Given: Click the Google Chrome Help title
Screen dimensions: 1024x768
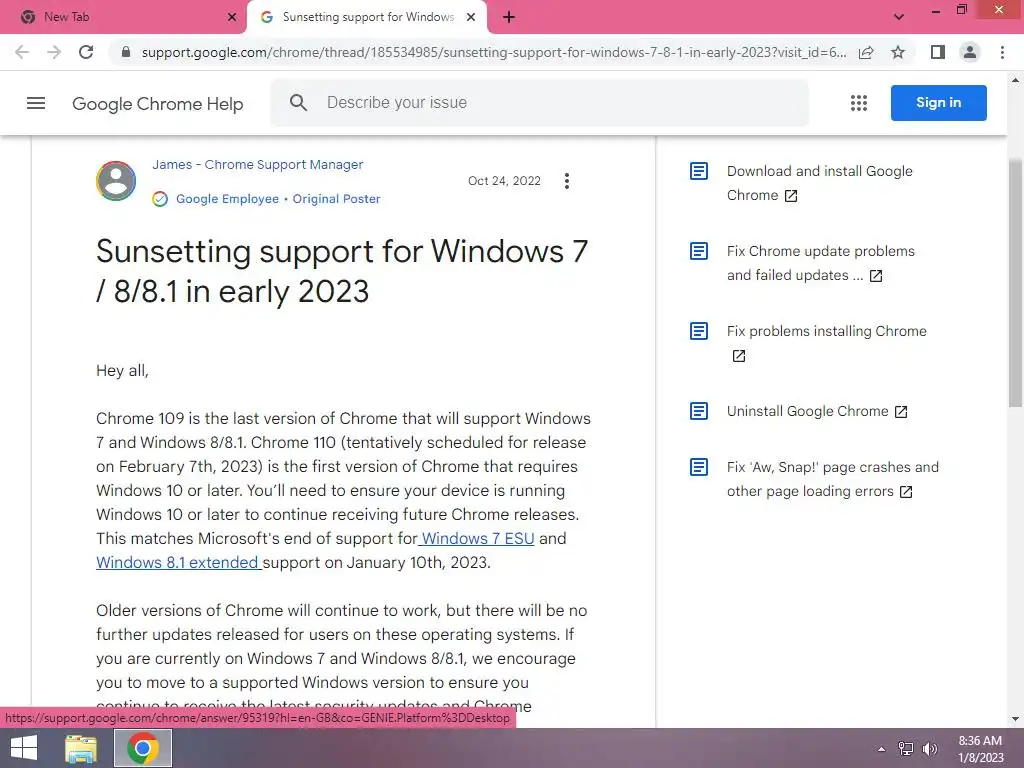Looking at the screenshot, I should coord(157,104).
